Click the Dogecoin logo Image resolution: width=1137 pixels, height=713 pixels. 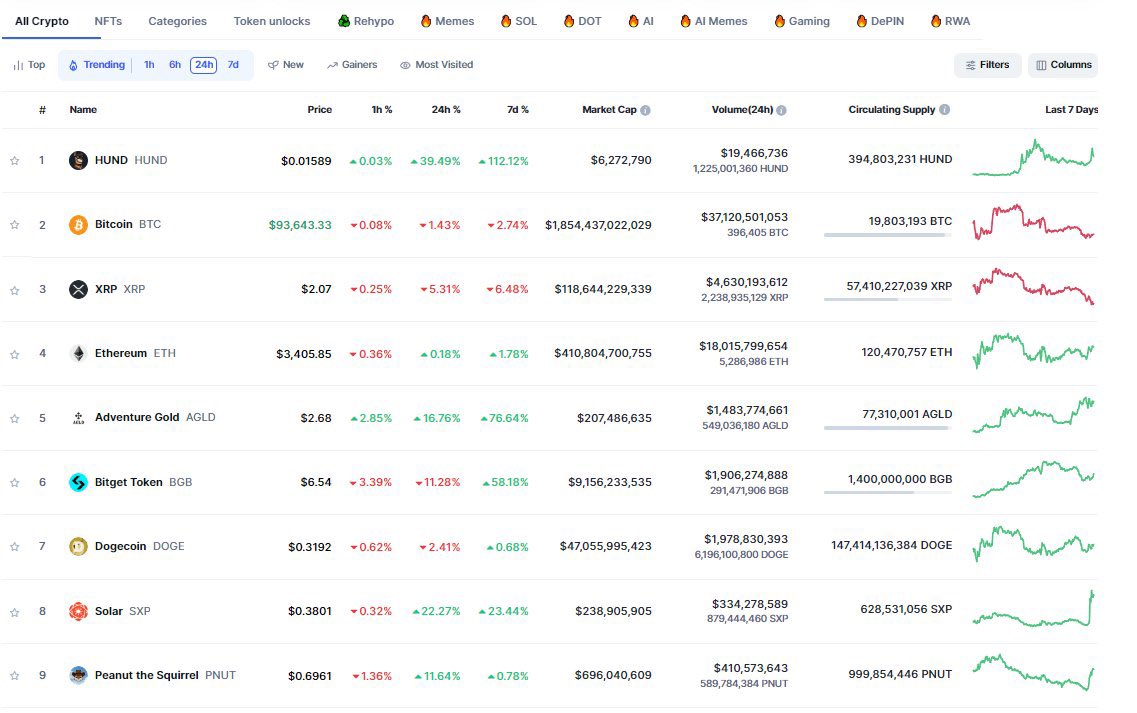click(78, 546)
